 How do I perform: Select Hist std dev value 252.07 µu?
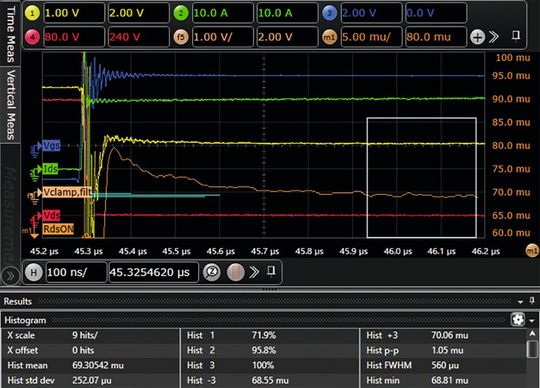92,380
